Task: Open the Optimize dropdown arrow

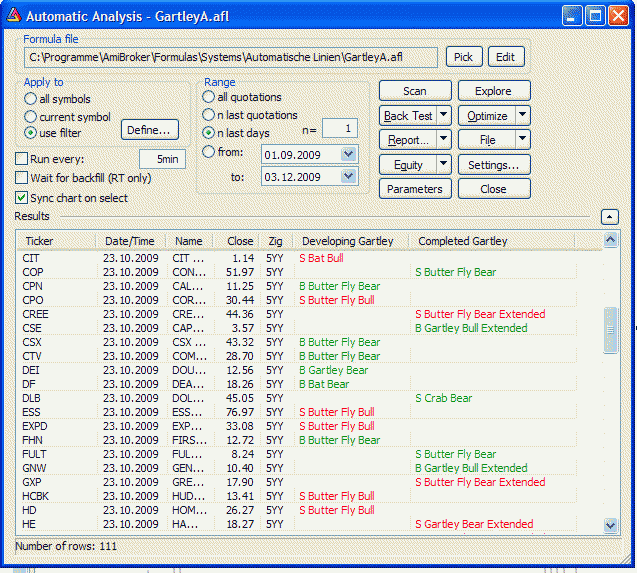Action: tap(522, 116)
